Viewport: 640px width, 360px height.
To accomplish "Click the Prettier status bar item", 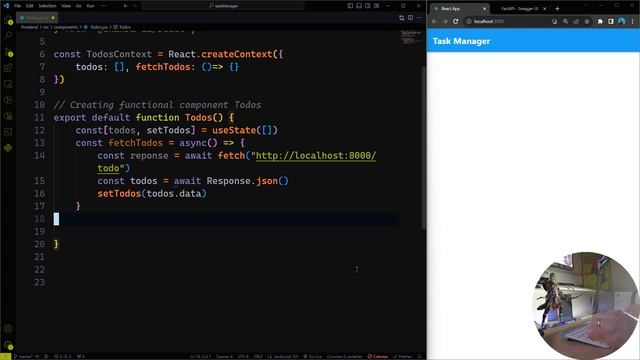I will (x=402, y=356).
